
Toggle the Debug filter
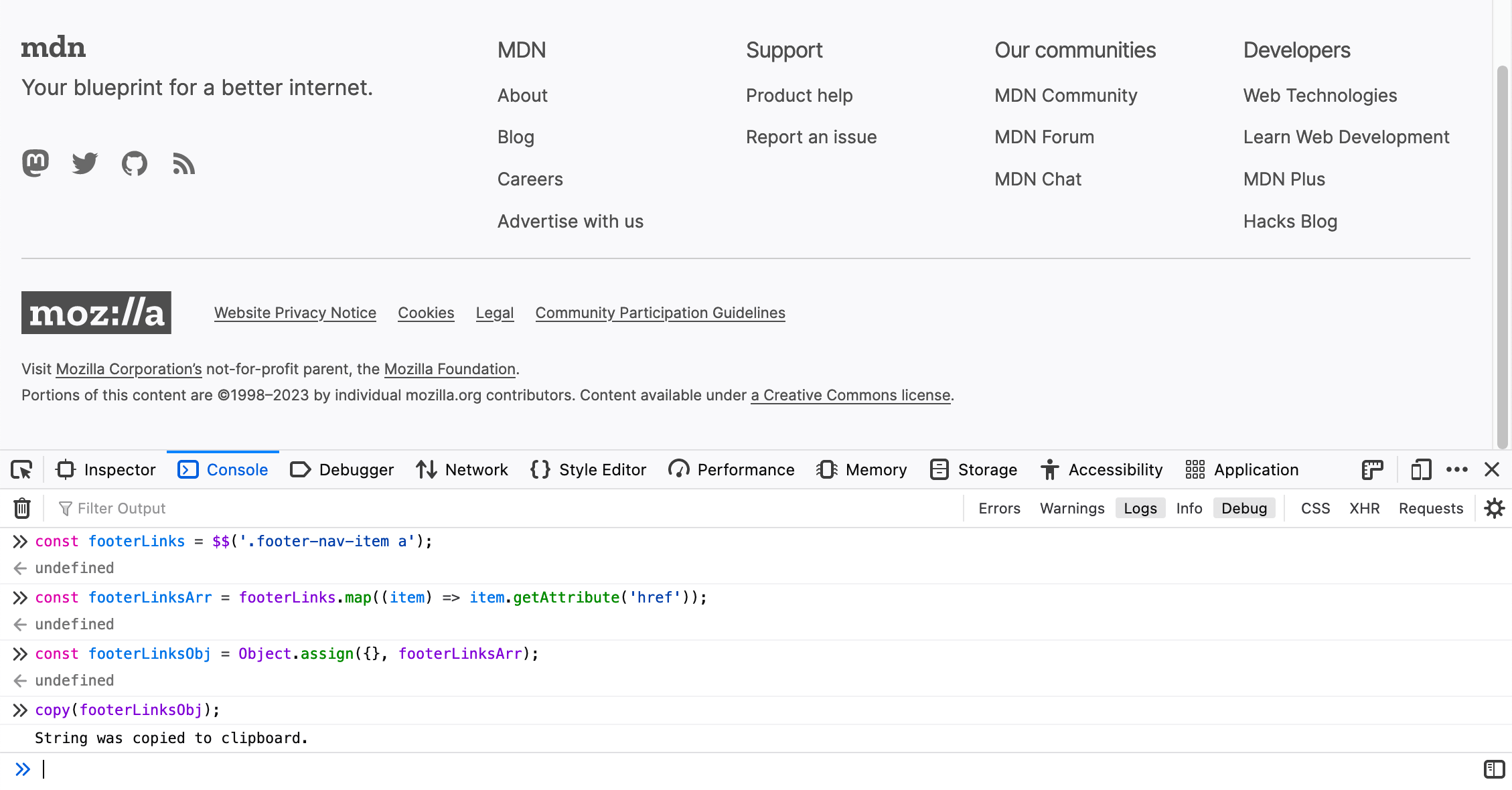(x=1244, y=508)
